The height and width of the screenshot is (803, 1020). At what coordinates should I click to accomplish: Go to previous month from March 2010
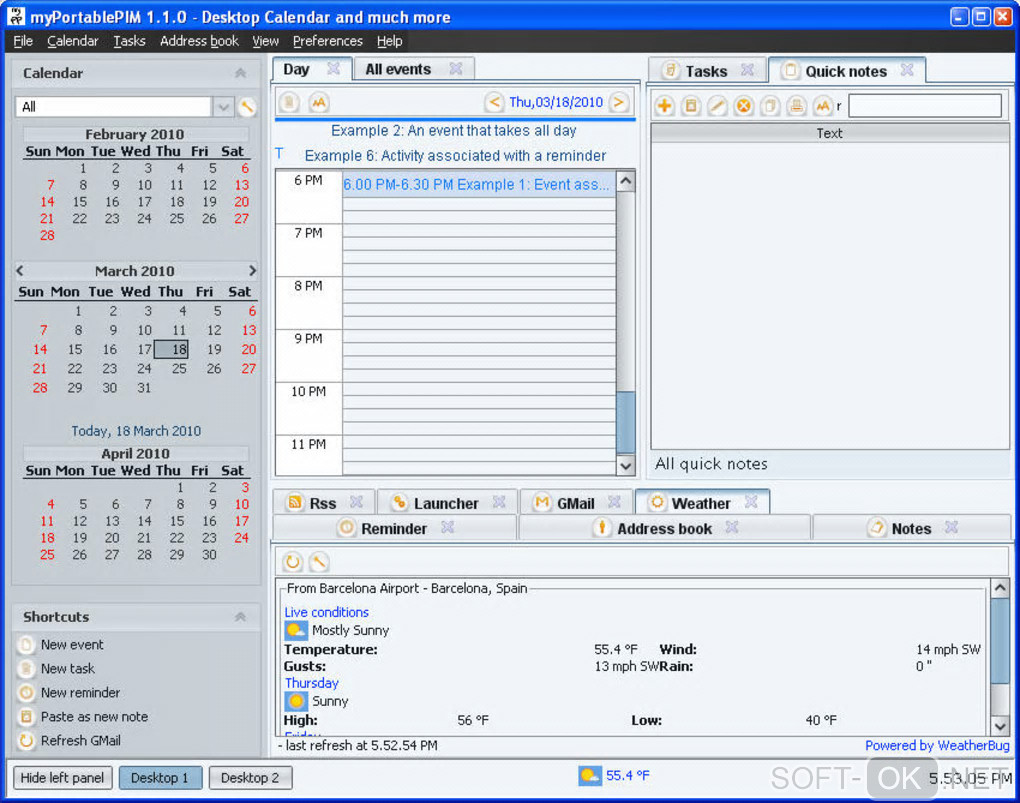(x=20, y=270)
